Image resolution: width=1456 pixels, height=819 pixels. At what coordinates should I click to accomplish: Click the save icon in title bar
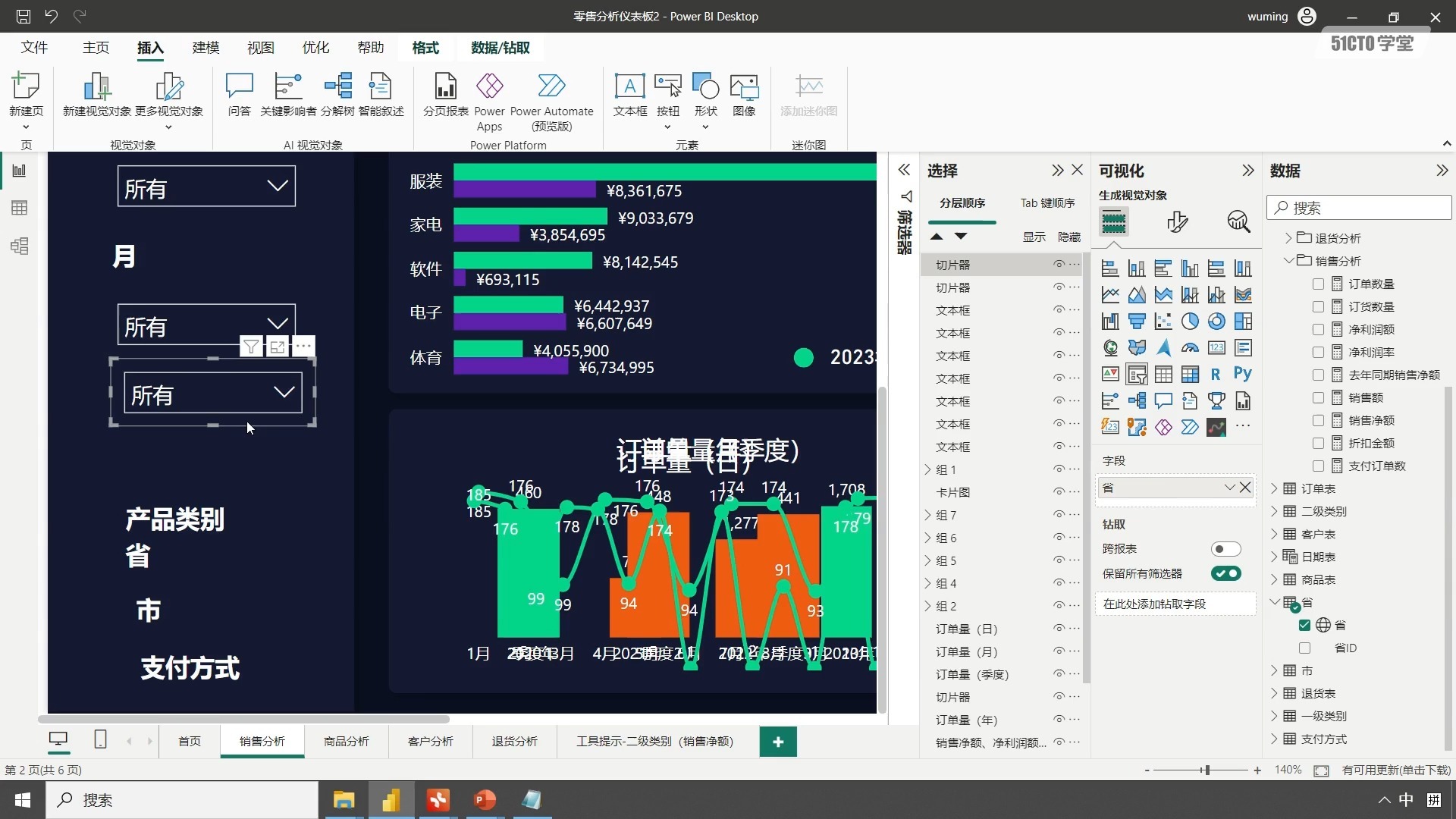[24, 16]
